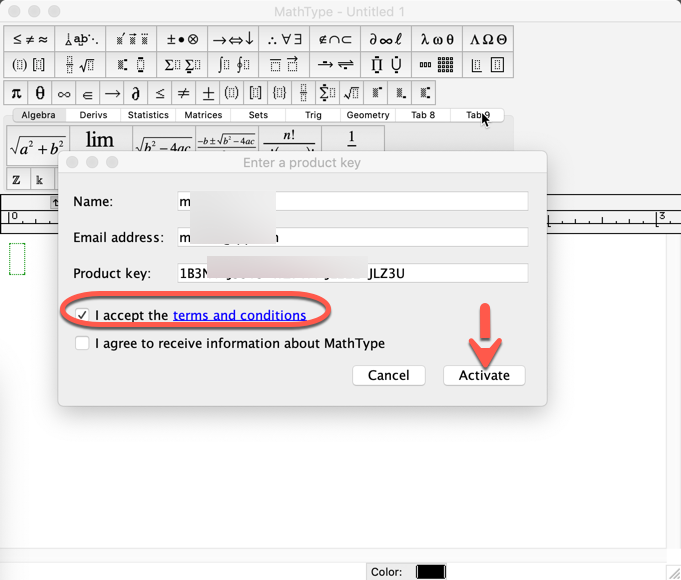Focus the Name input field
Viewport: 681px width, 580px height.
click(x=353, y=201)
